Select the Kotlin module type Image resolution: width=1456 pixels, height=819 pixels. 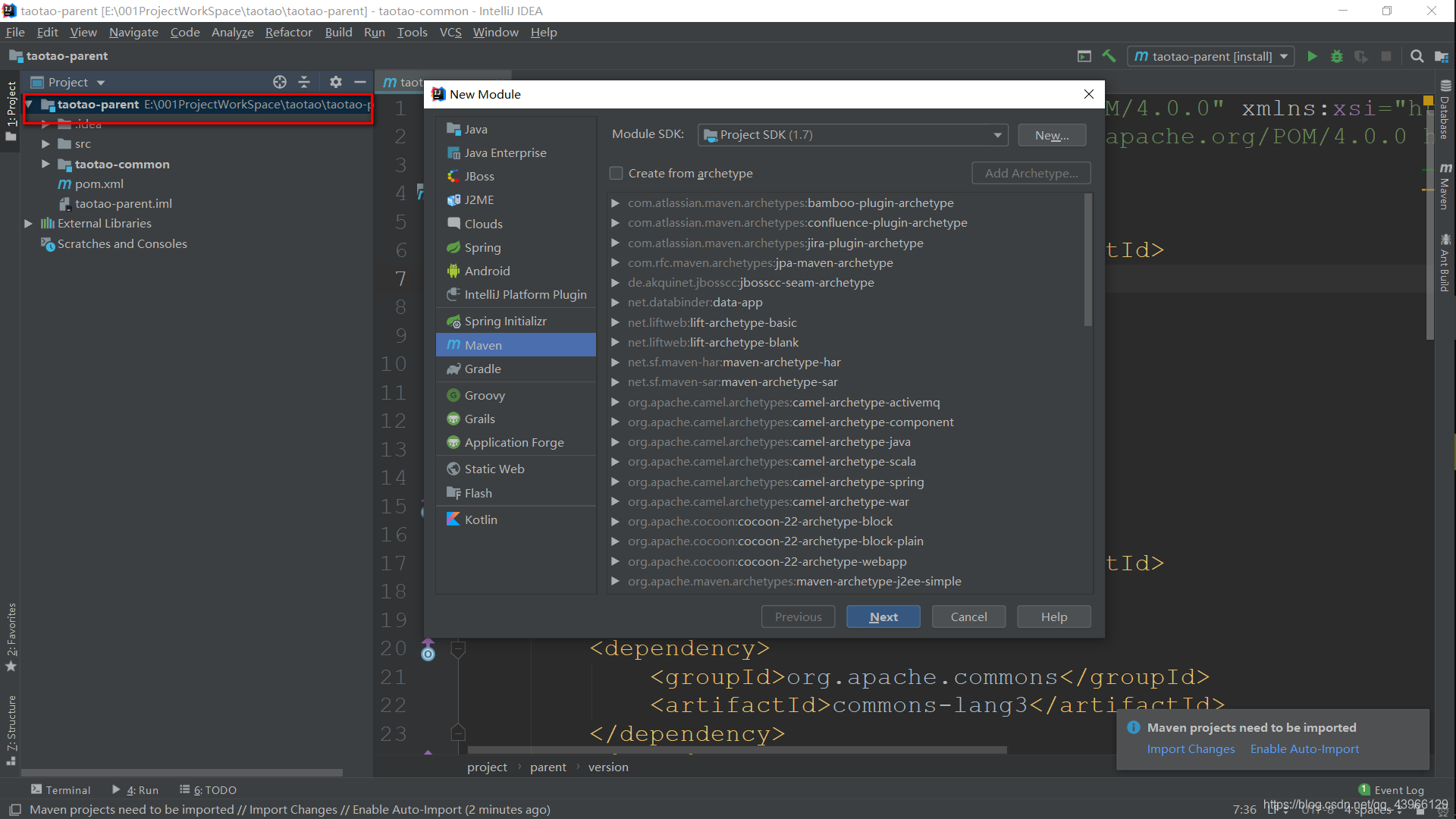[x=516, y=520]
